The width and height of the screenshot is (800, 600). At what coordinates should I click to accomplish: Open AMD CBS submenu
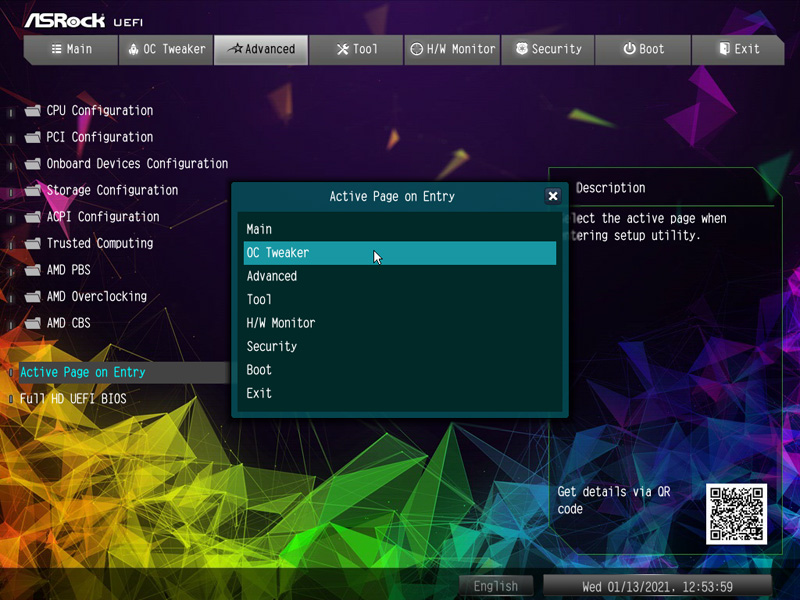click(68, 323)
